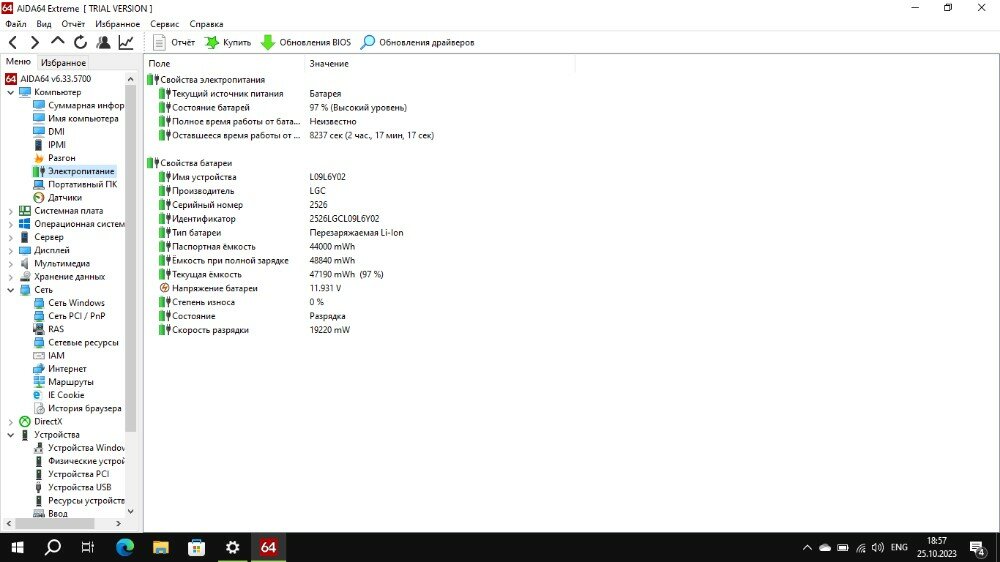Open the Избранное menu in menu bar

click(x=117, y=24)
